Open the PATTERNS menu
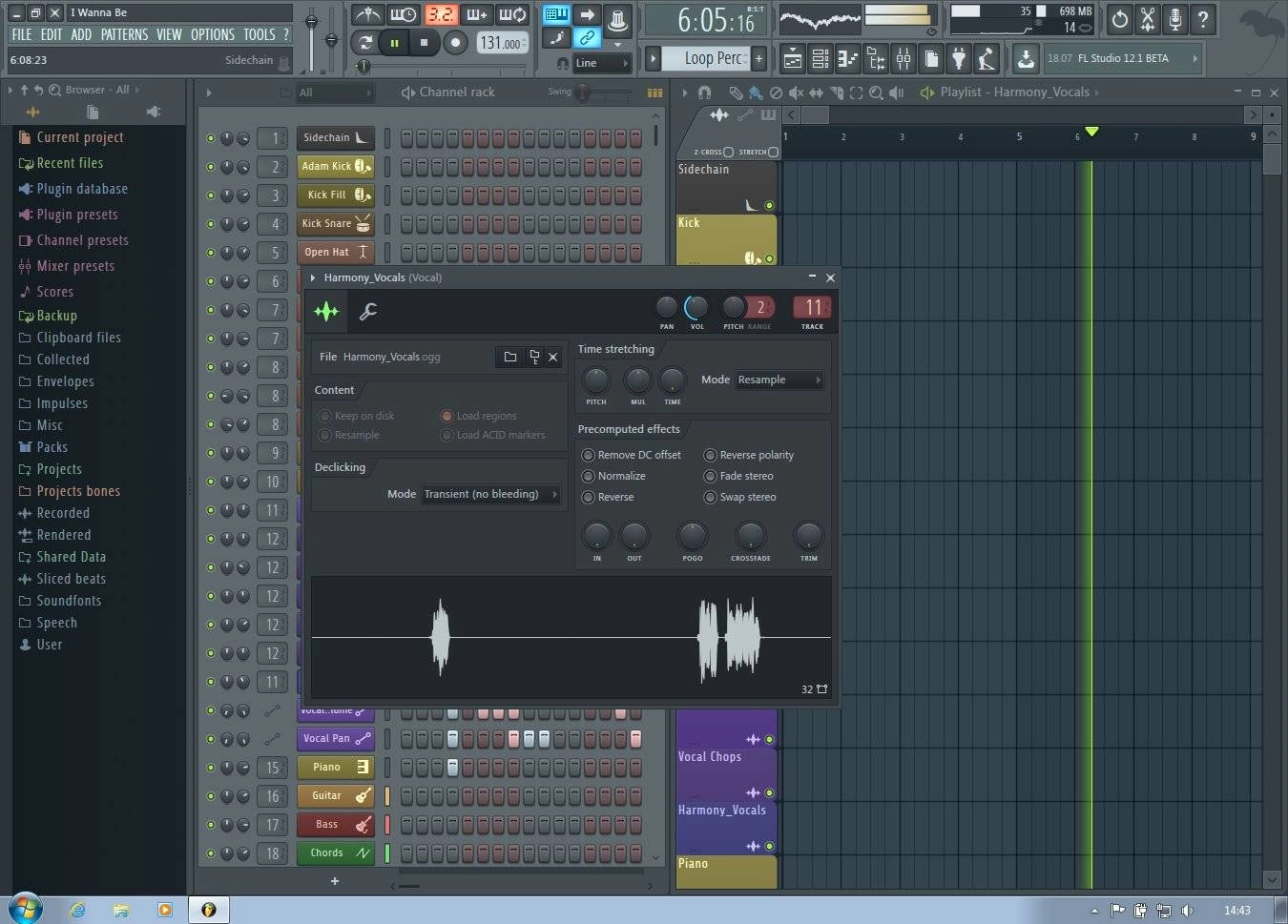Image resolution: width=1288 pixels, height=924 pixels. coord(124,34)
